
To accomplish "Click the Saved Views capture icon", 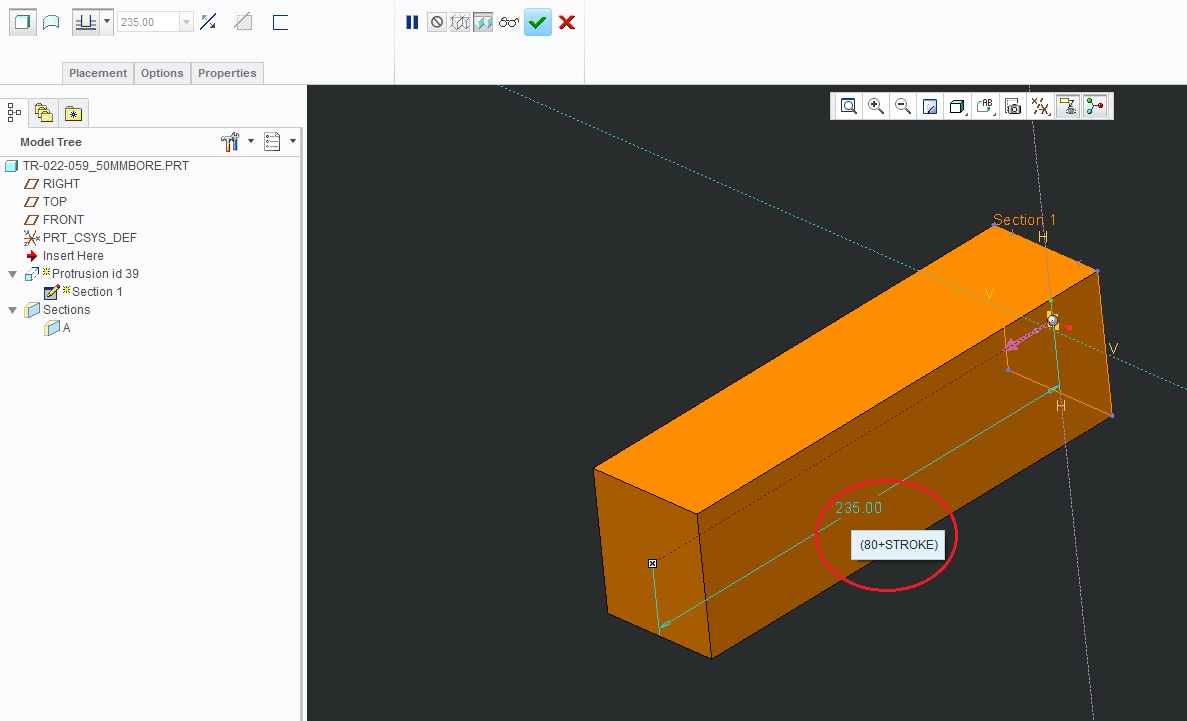I will 1011,106.
